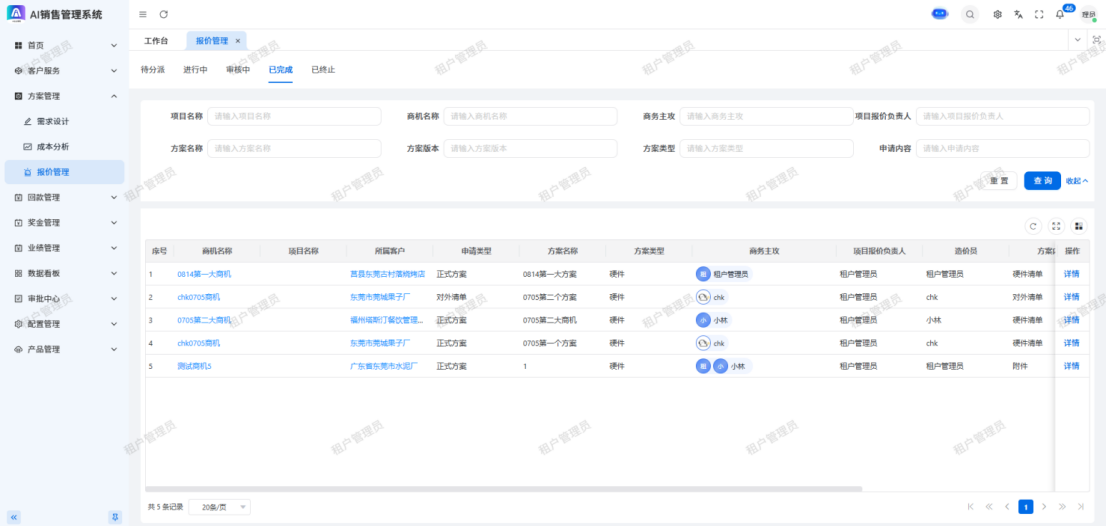Open the language translation switcher
Screen dimensions: 1106x527
(x=1018, y=14)
